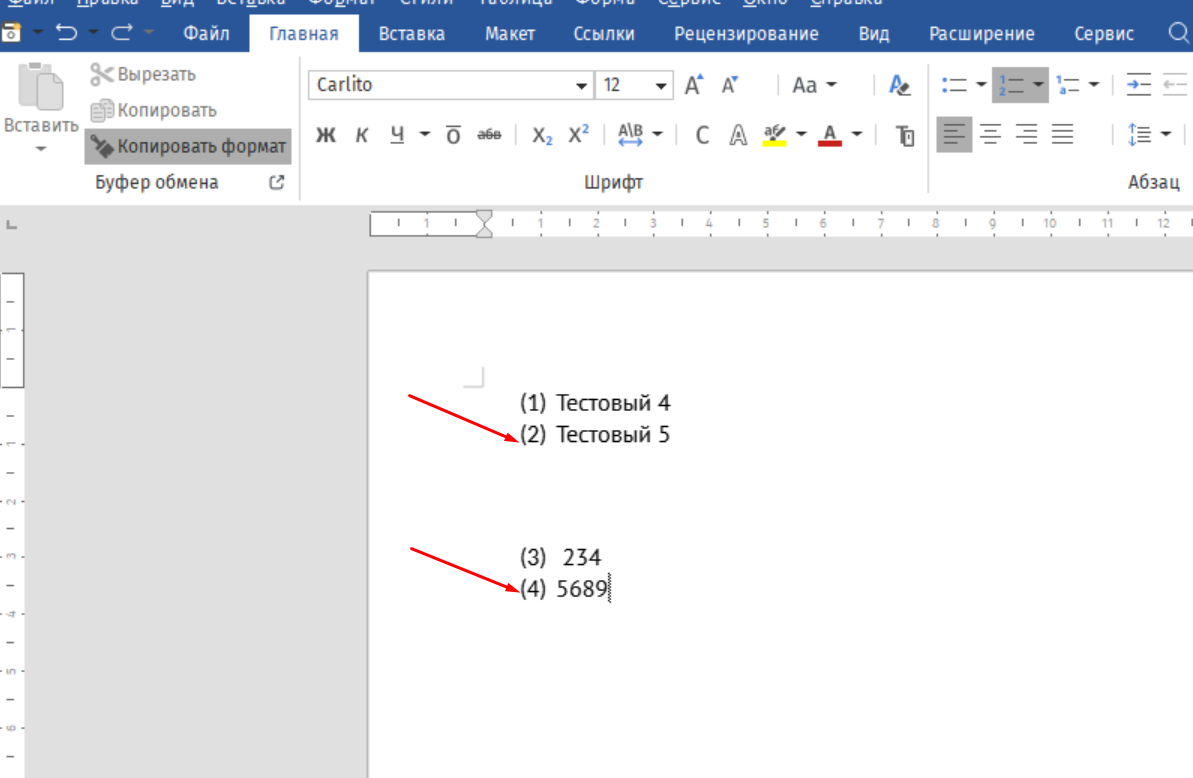Open the font color dropdown arrow
The width and height of the screenshot is (1193, 778).
857,135
